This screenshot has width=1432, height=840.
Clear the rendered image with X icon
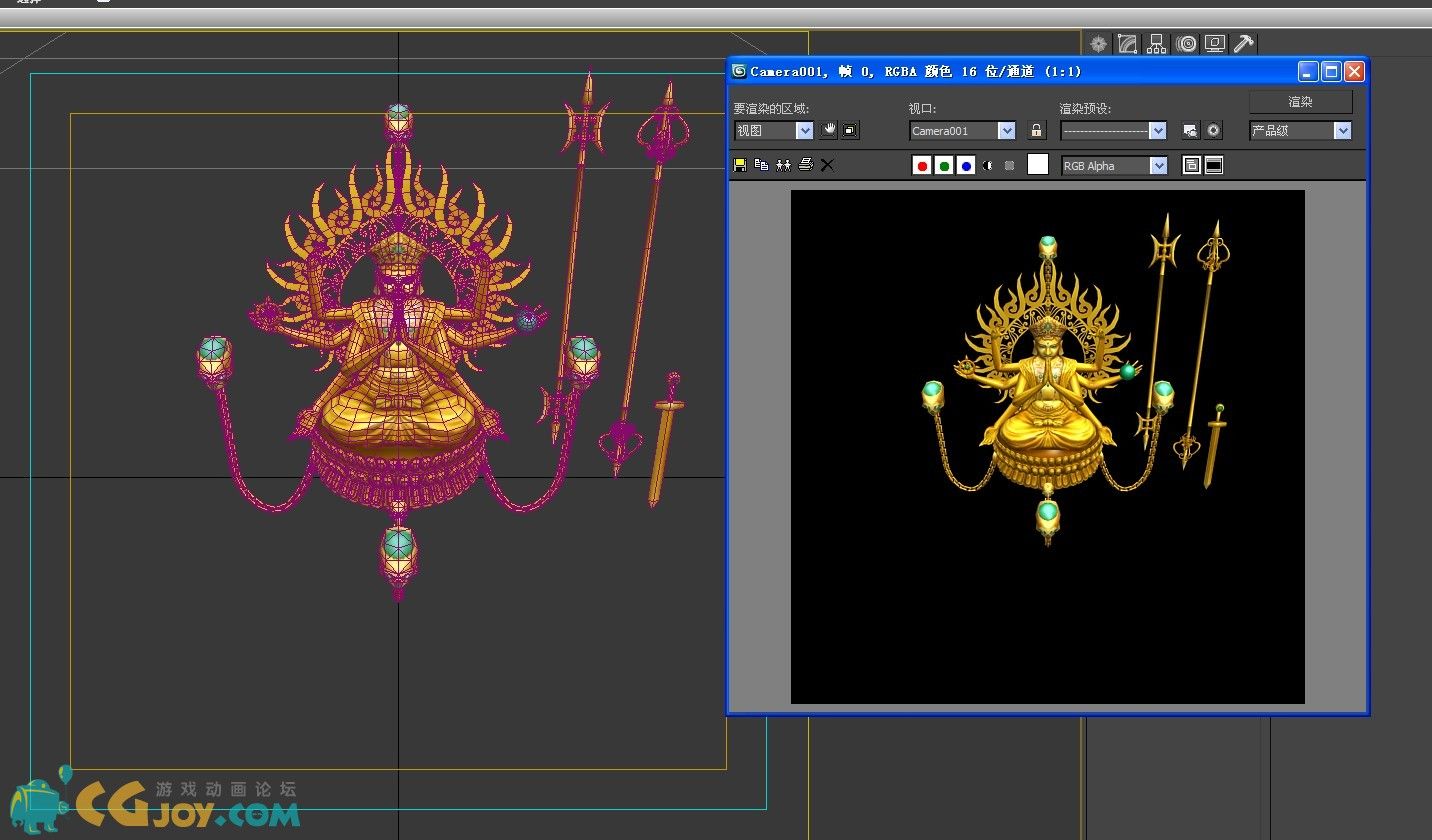[x=827, y=165]
